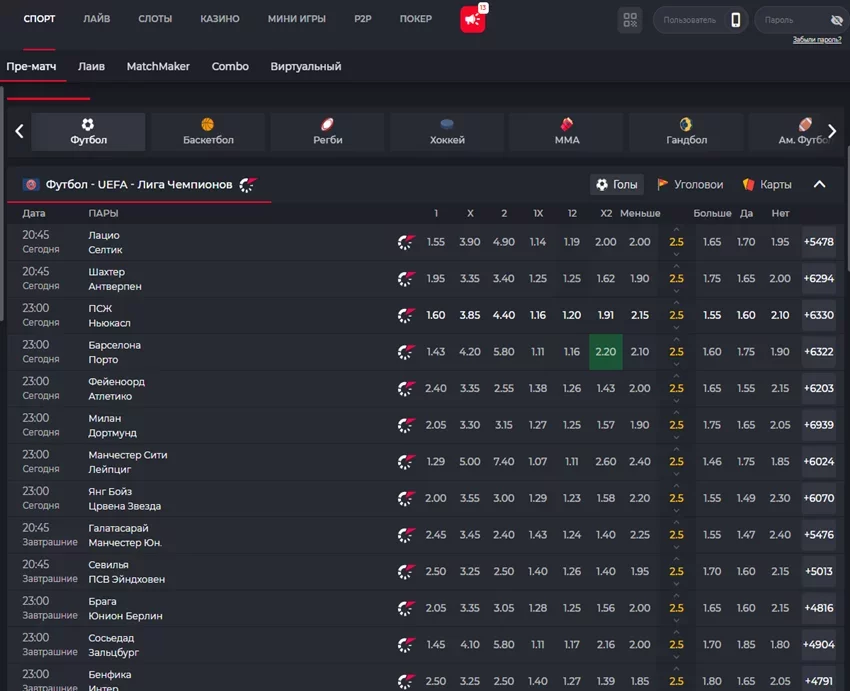
Task: Open the СПОРТ main menu section
Action: [39, 19]
